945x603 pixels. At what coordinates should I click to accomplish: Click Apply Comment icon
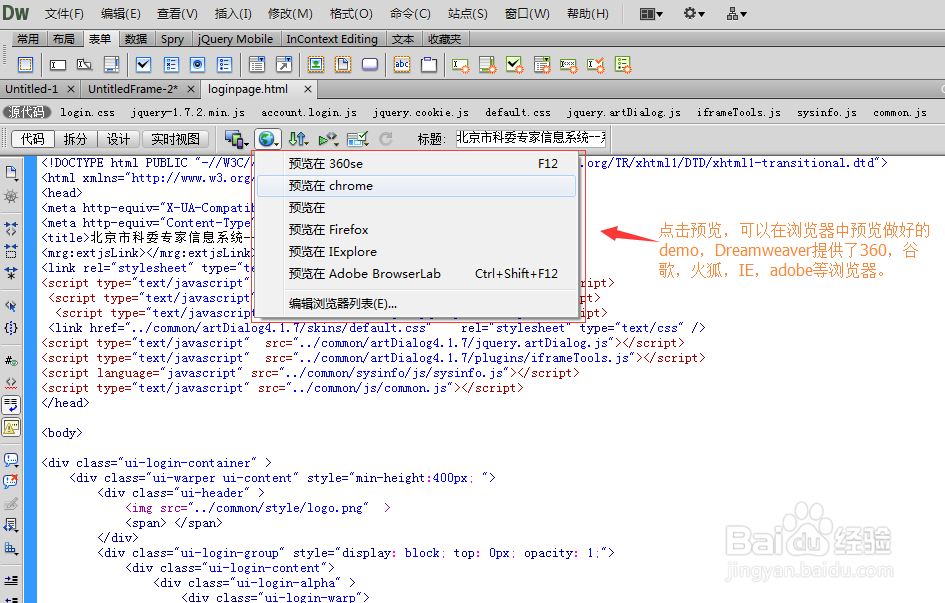11,460
